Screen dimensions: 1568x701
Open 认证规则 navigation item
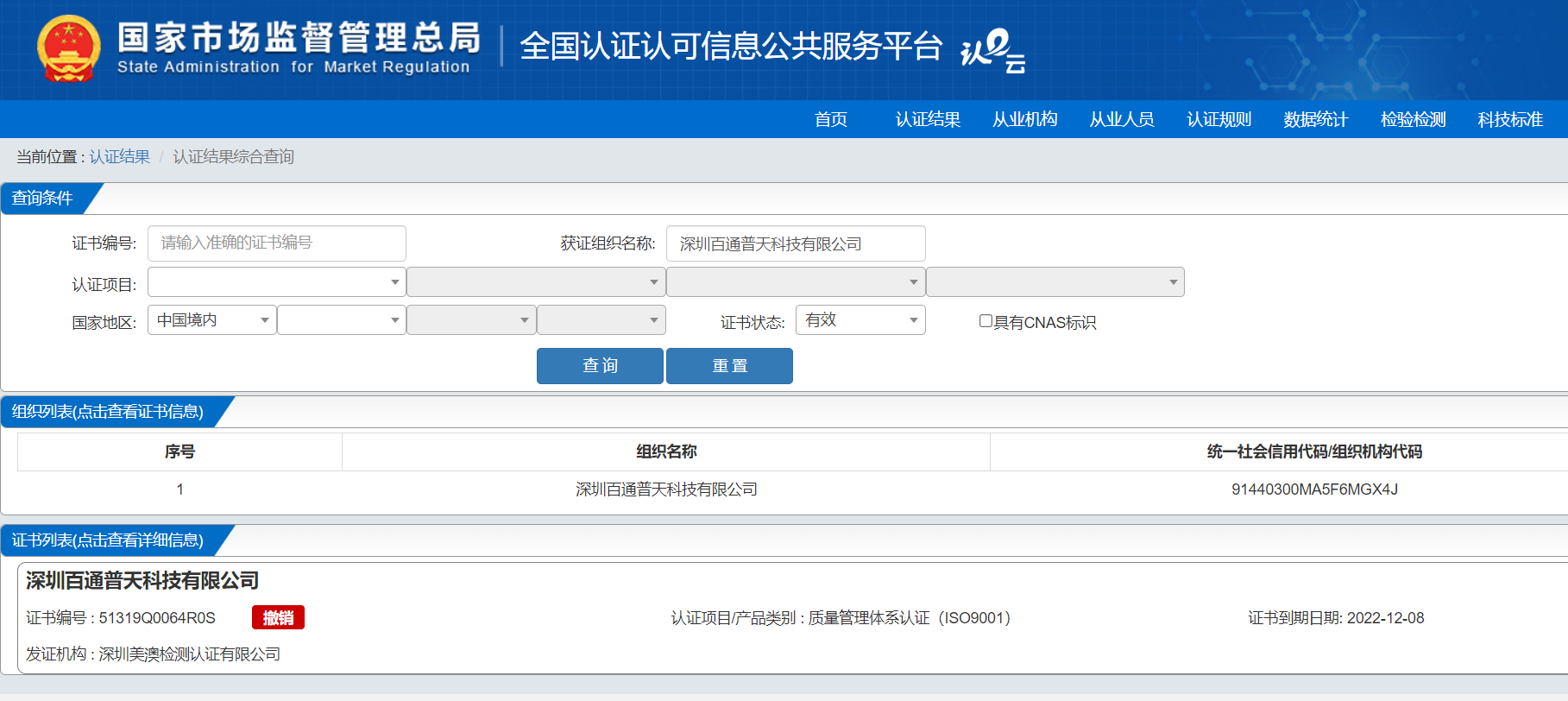1219,119
